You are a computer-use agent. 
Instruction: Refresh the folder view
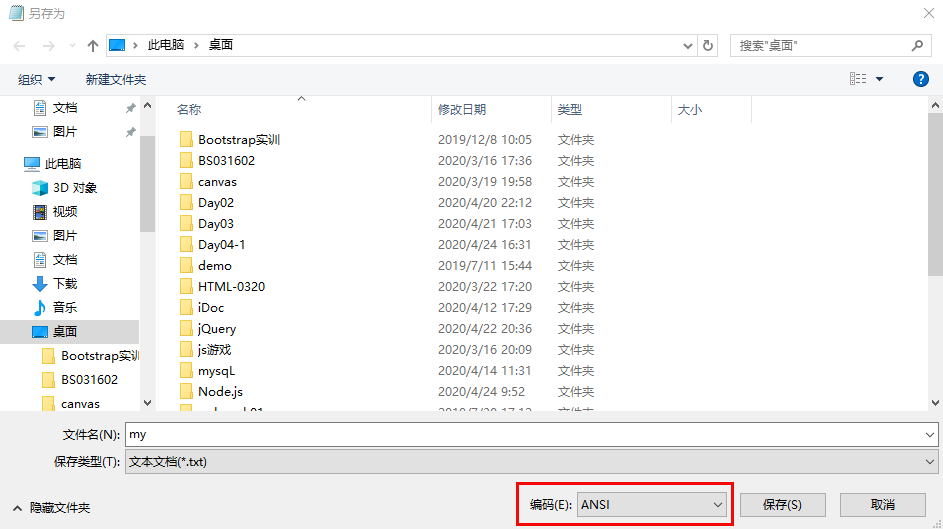pos(708,46)
